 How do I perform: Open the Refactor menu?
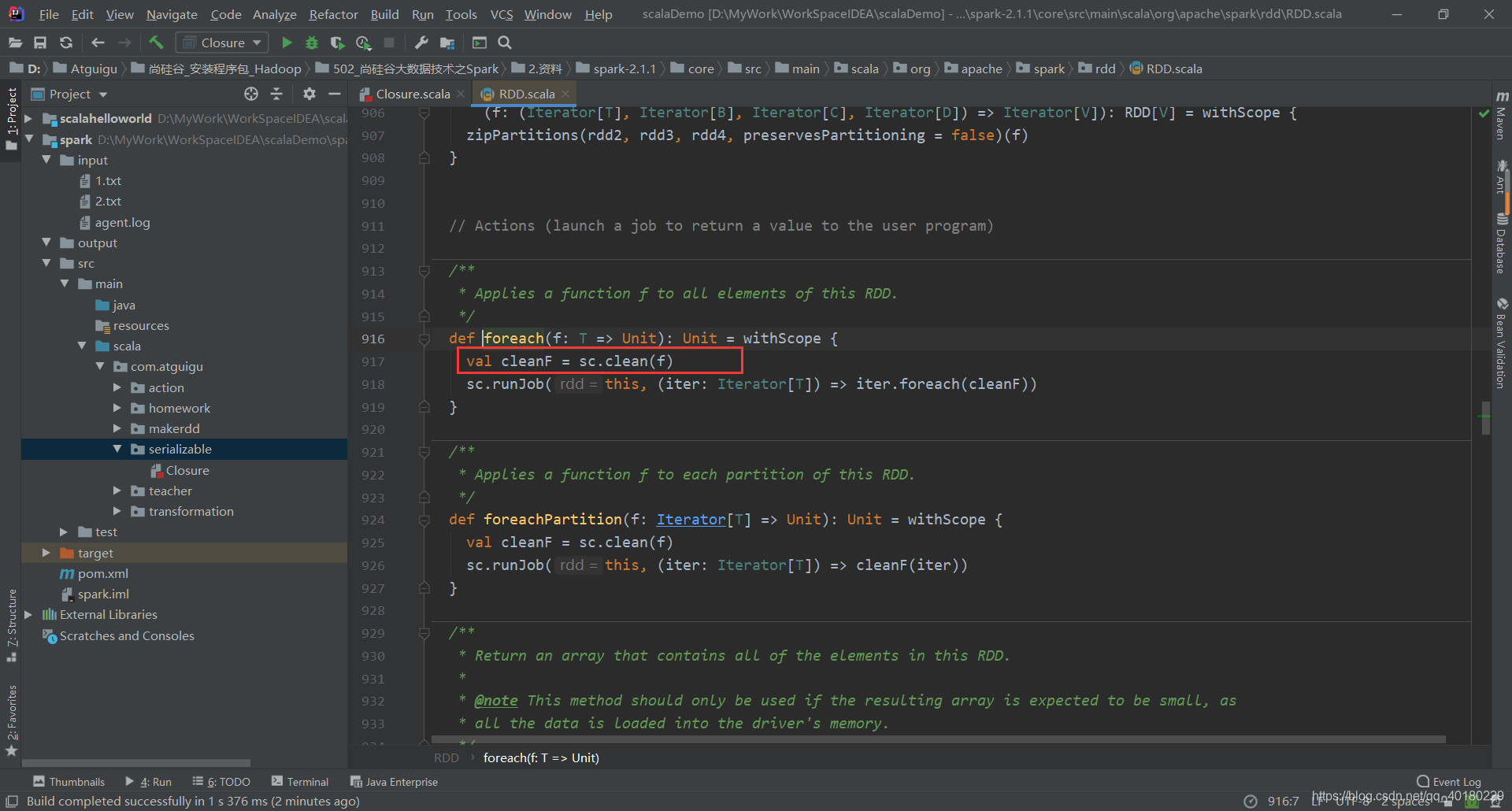(333, 14)
